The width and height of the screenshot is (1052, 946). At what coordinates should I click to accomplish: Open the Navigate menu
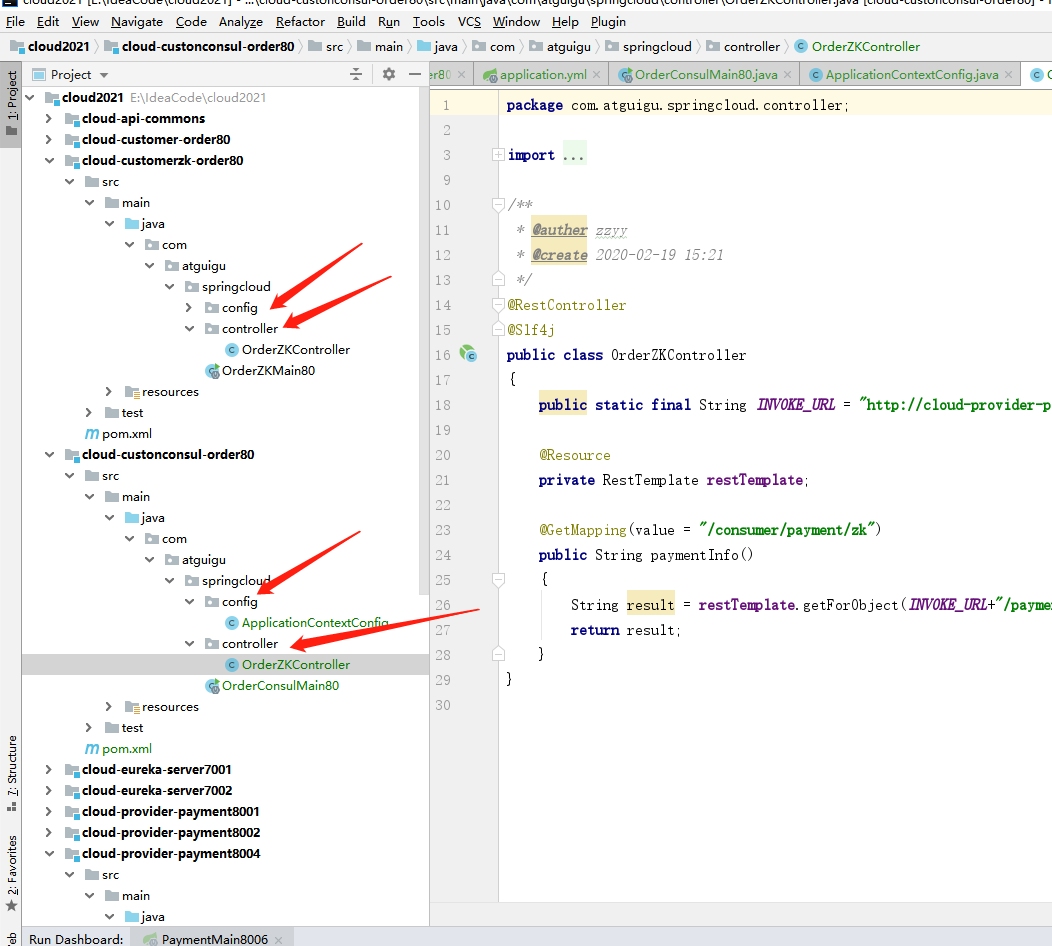click(137, 21)
